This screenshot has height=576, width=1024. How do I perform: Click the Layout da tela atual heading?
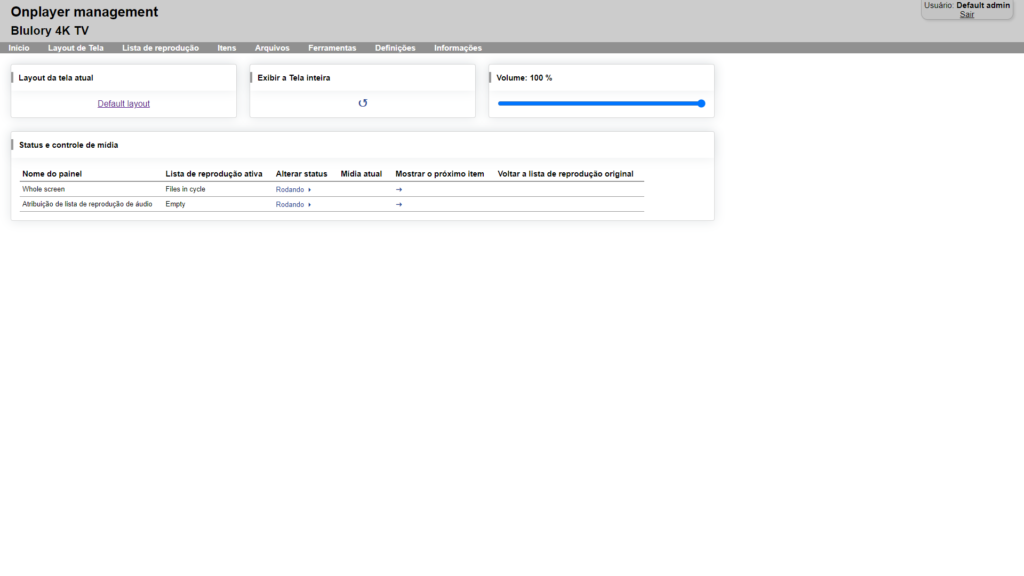(56, 78)
